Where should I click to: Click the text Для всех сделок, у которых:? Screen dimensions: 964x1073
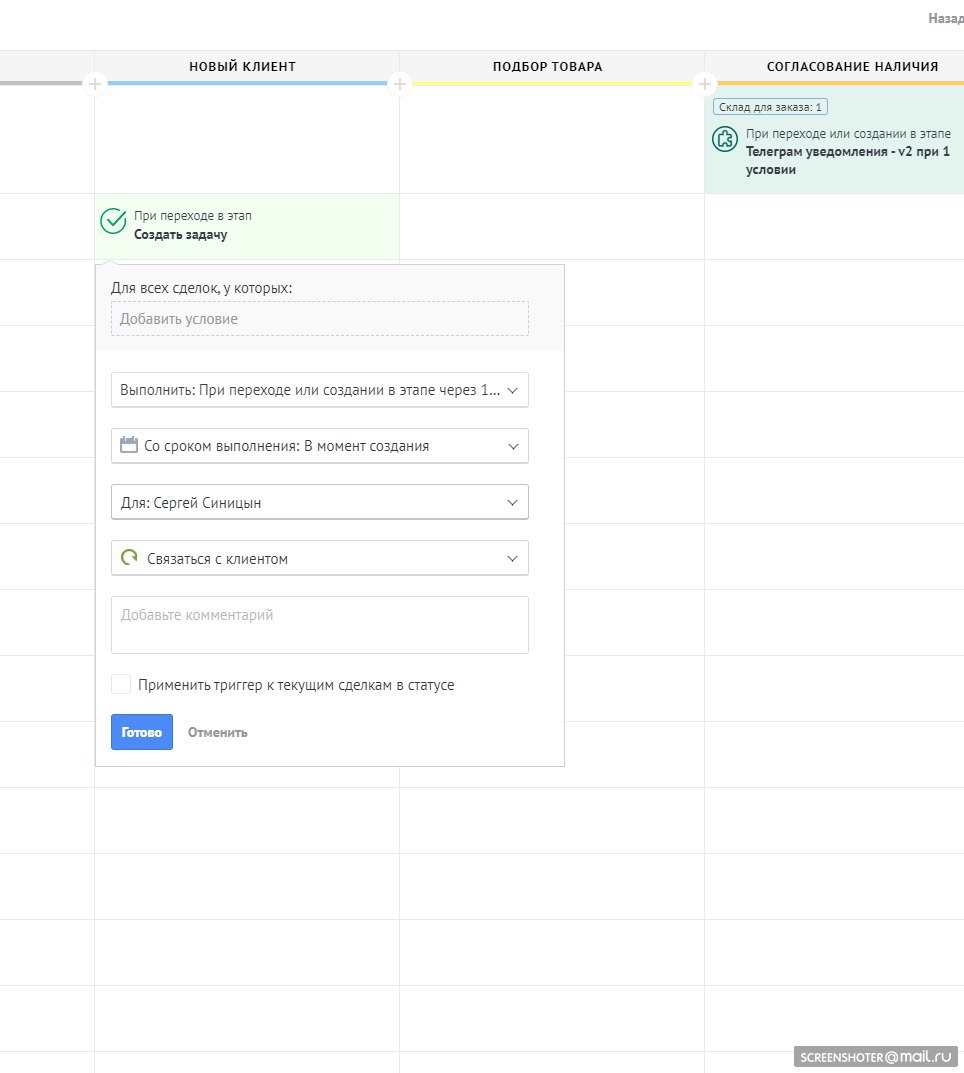point(201,288)
